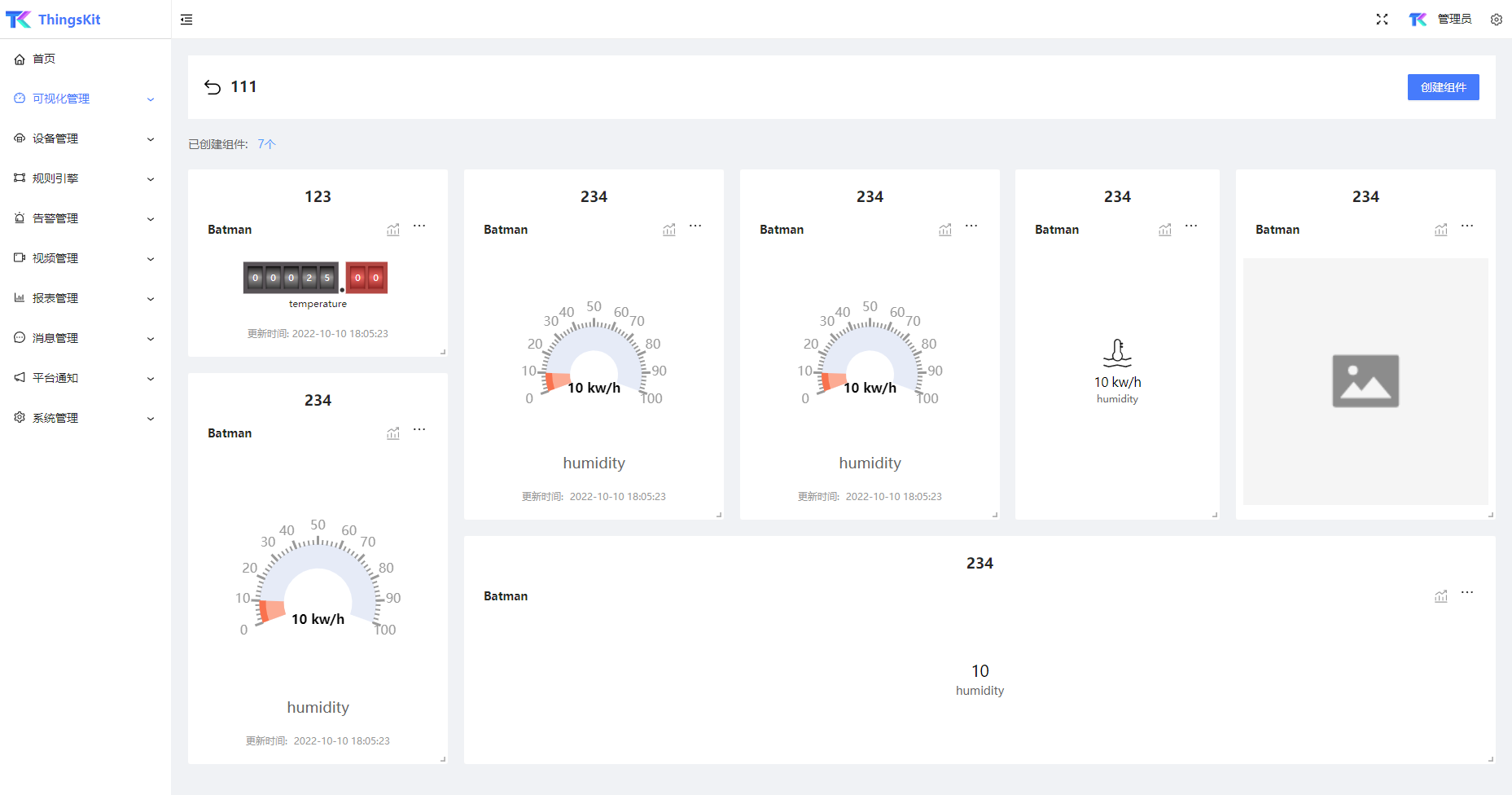
Task: Click the value 10 on the wide card
Action: coord(980,671)
